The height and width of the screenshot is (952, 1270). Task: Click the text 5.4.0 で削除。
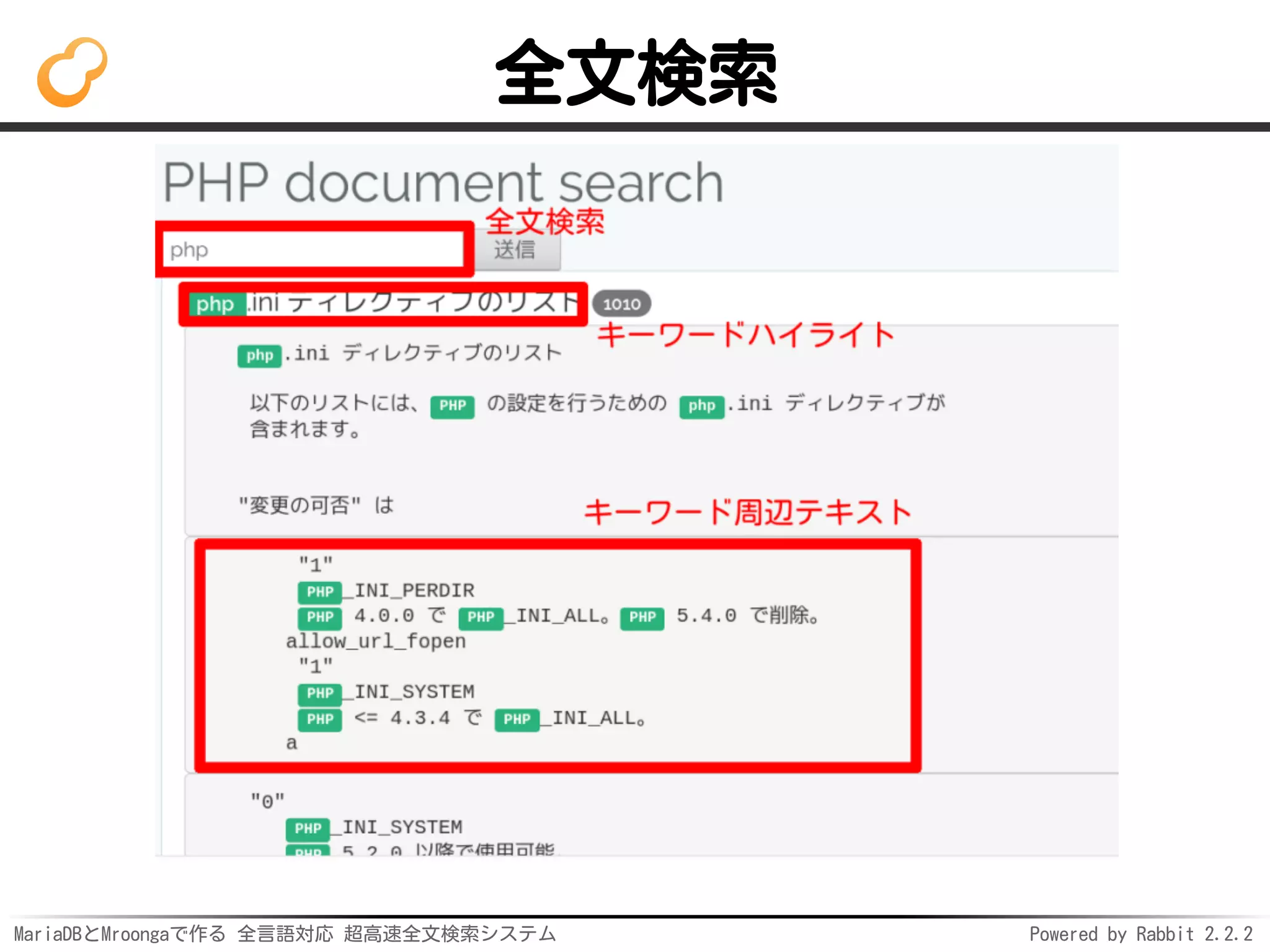748,616
